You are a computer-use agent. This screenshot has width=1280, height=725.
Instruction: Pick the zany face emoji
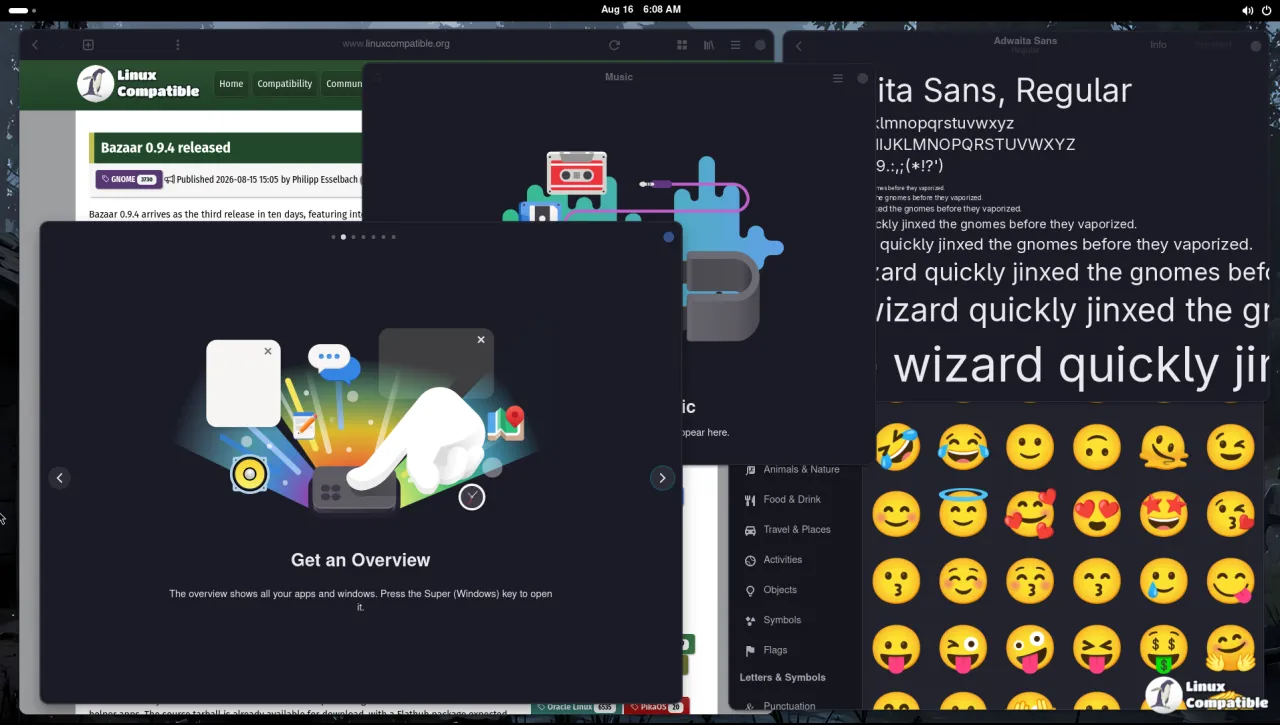click(x=1030, y=647)
